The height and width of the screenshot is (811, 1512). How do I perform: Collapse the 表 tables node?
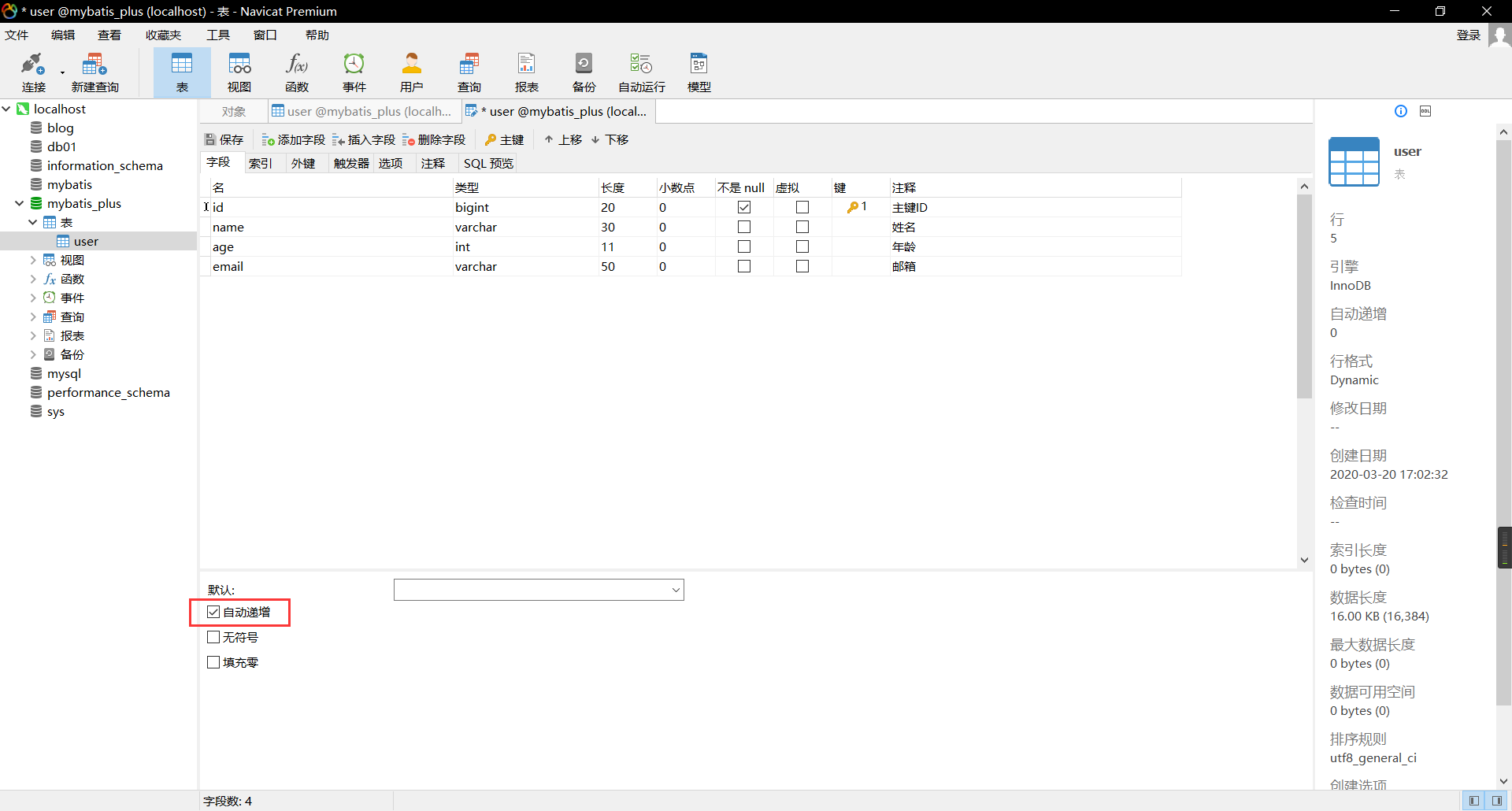(x=33, y=222)
